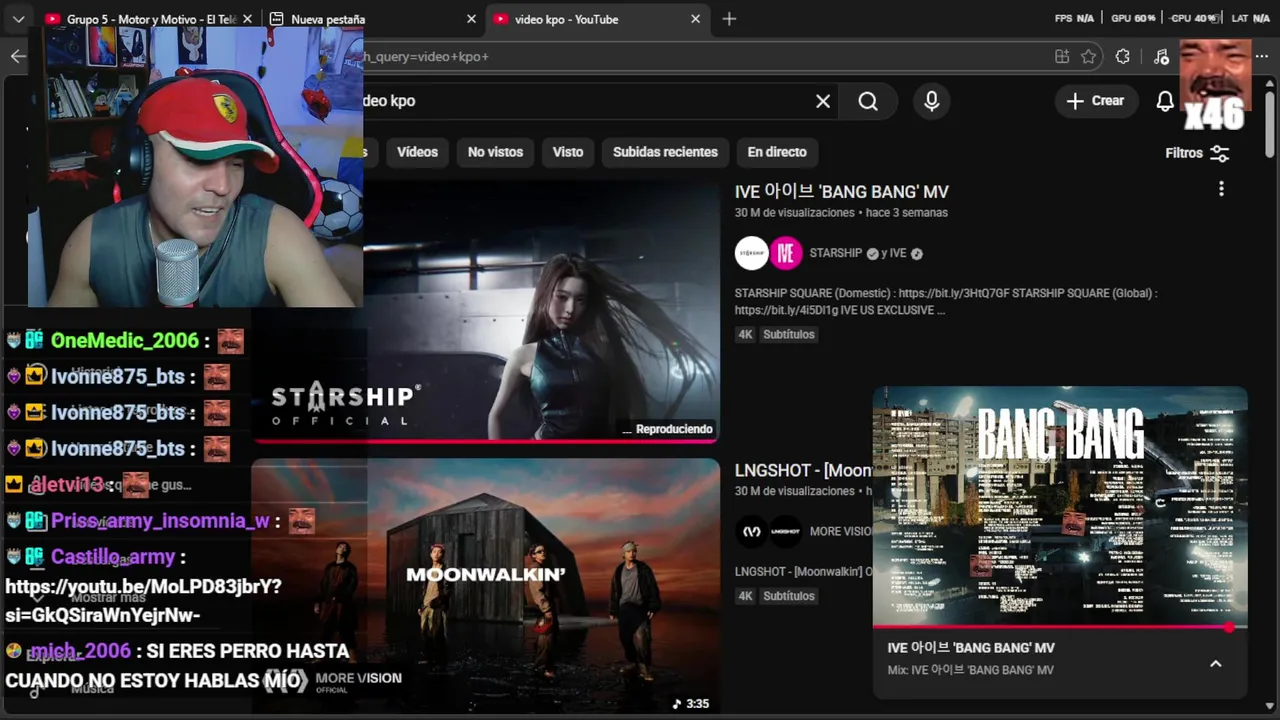Start voice search with microphone icon

(932, 101)
